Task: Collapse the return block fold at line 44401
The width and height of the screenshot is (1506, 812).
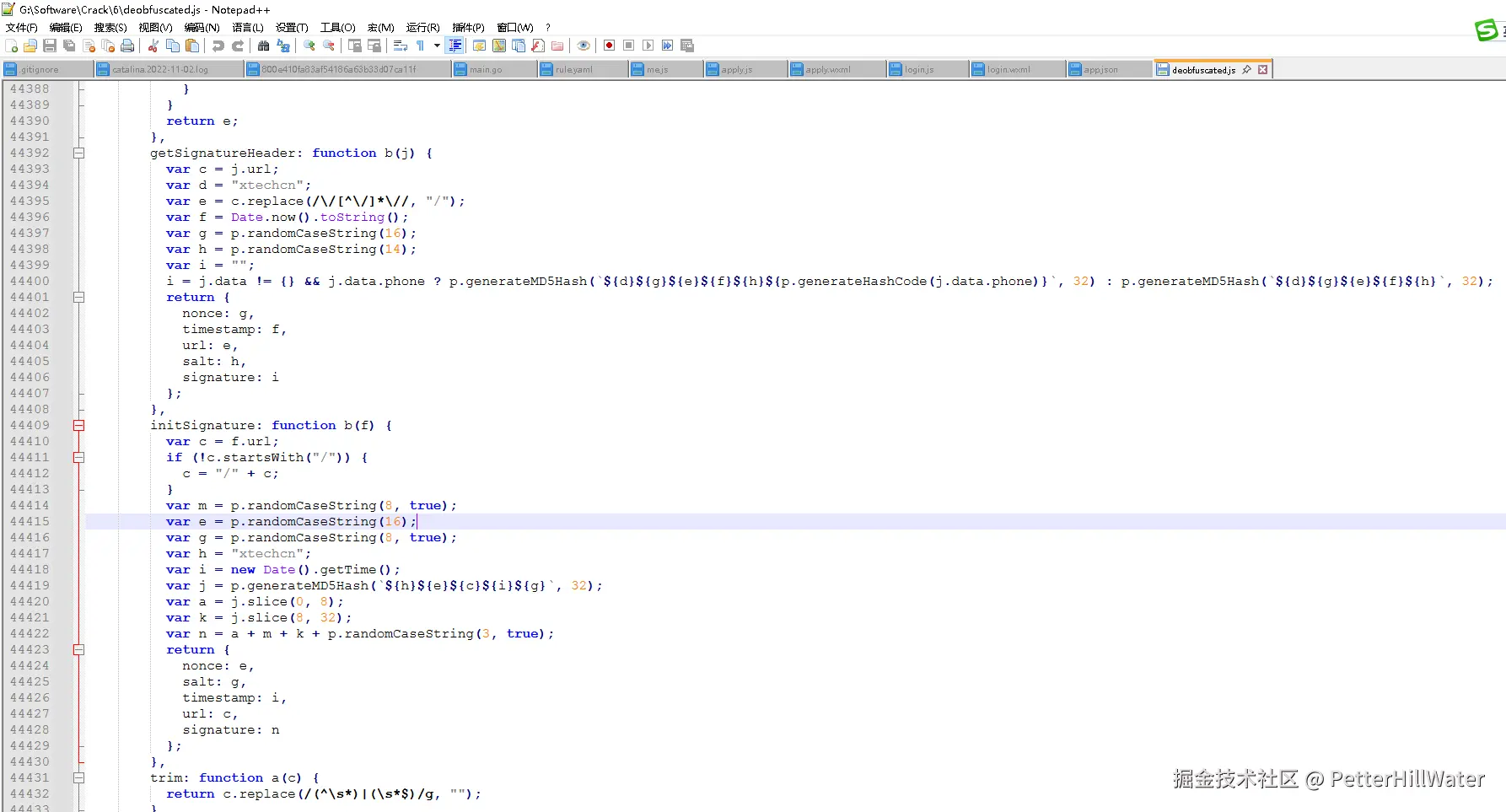Action: (78, 297)
